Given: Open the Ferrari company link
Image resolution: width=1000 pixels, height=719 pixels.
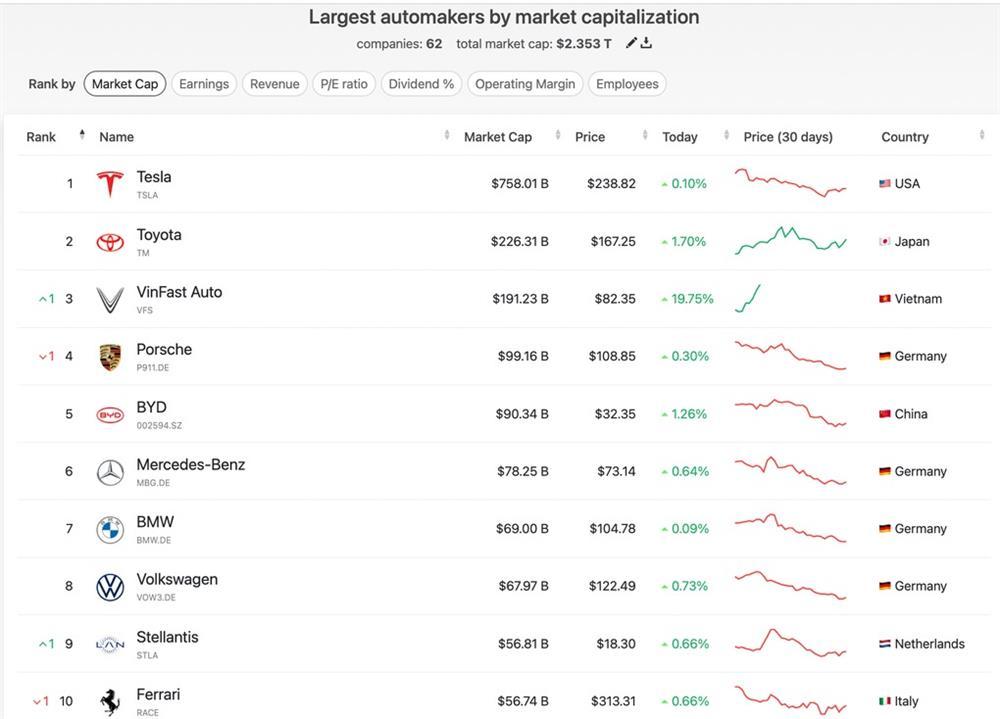Looking at the screenshot, I should pos(158,695).
